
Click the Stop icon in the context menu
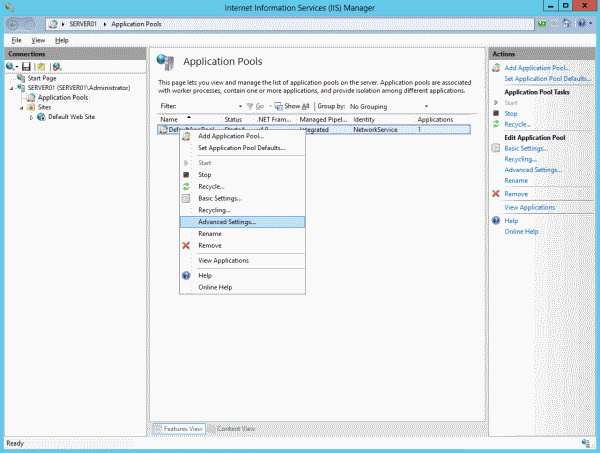pos(186,175)
